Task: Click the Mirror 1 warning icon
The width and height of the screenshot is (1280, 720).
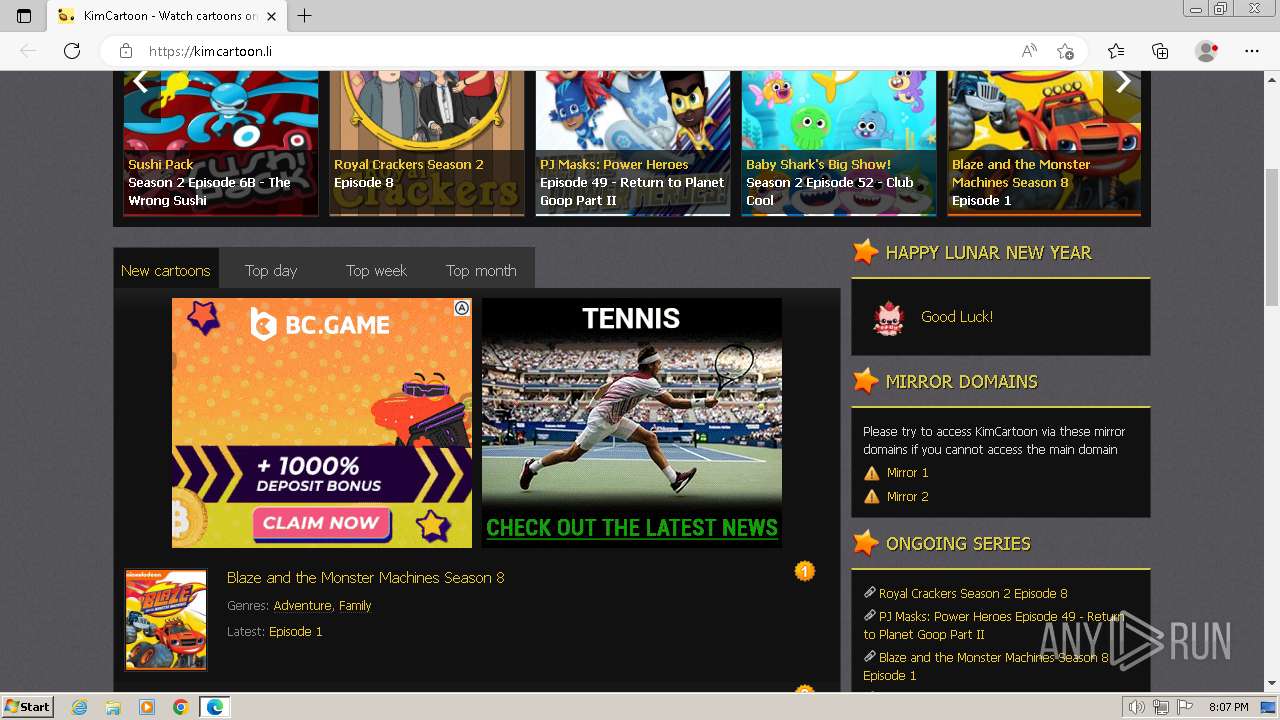Action: tap(872, 473)
